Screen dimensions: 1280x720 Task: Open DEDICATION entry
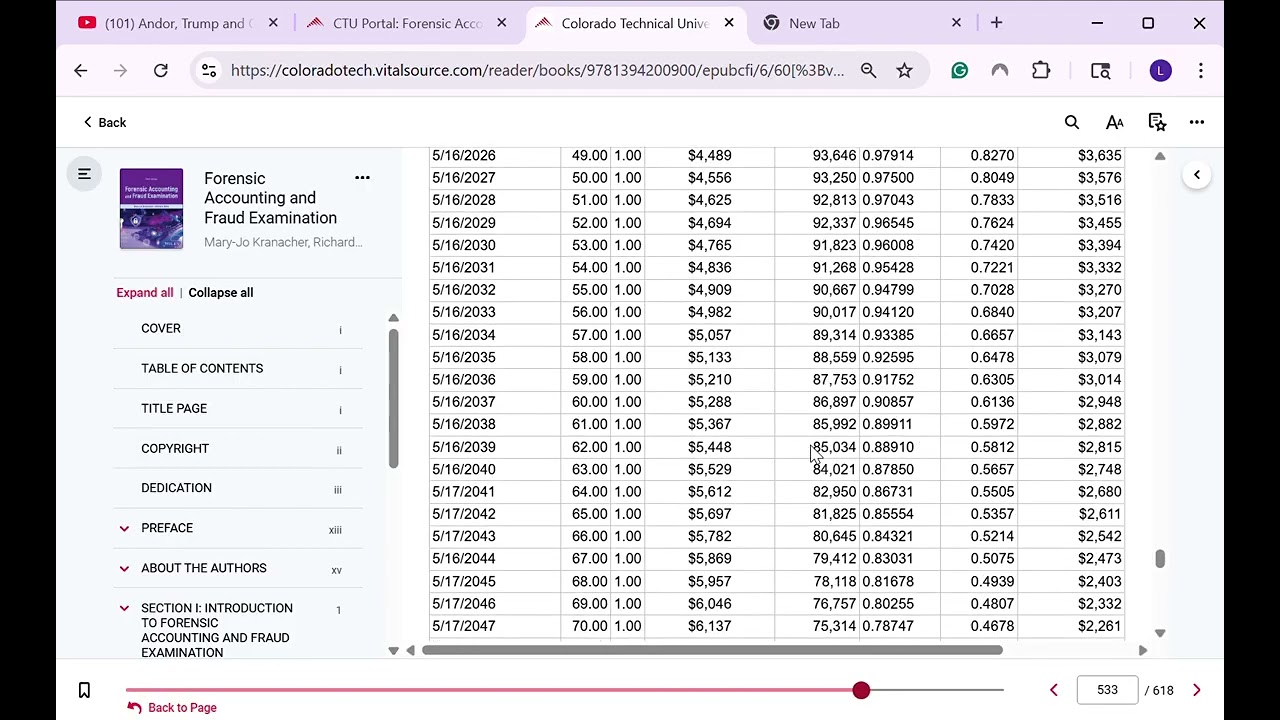point(176,488)
